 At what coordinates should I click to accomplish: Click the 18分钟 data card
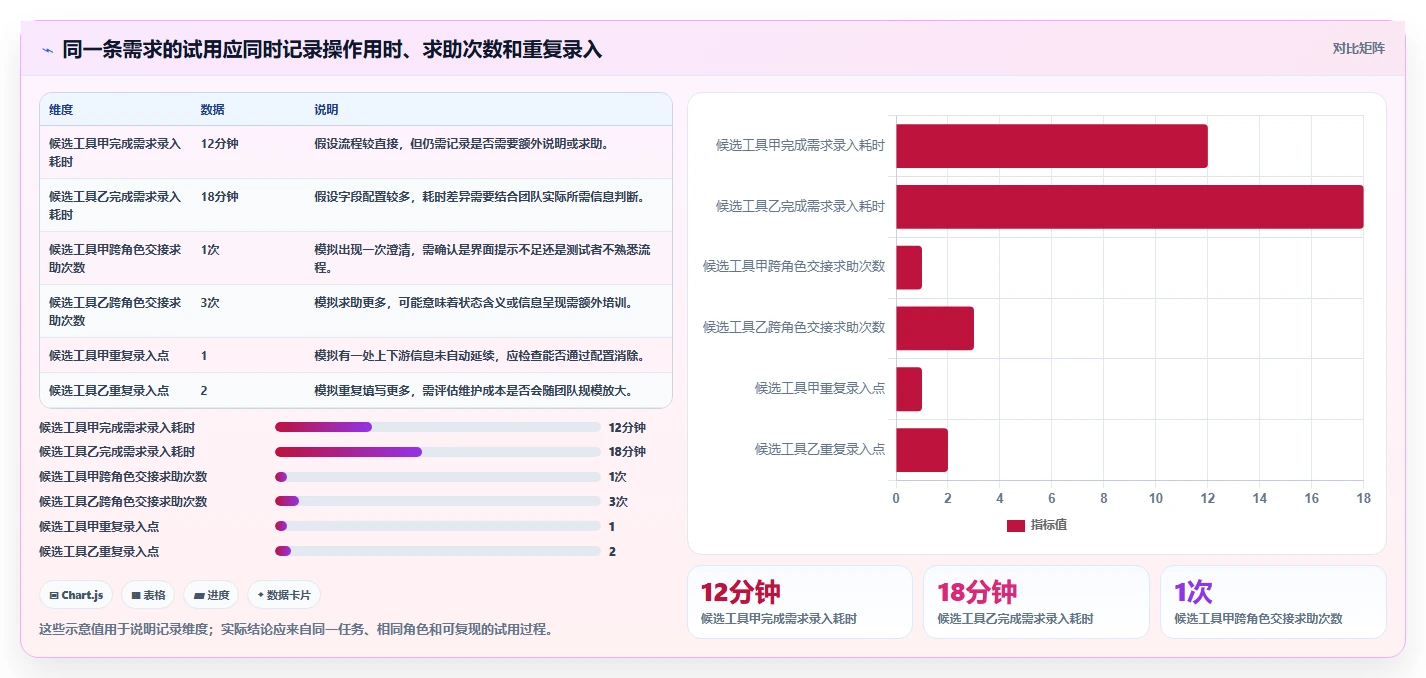(x=1036, y=602)
